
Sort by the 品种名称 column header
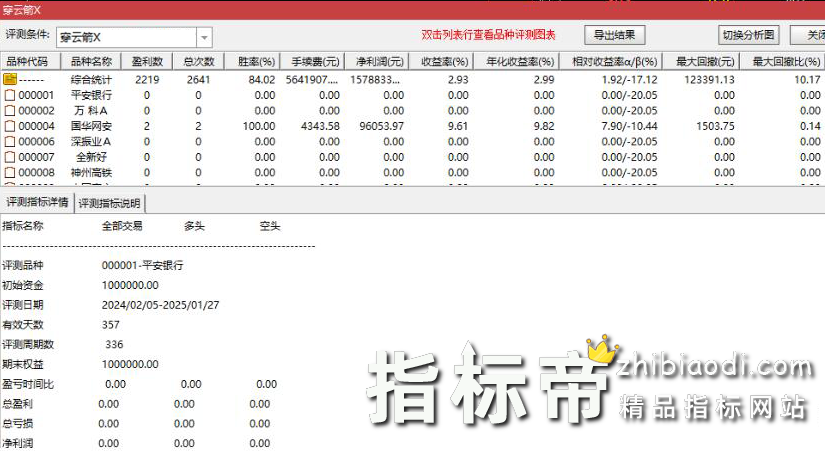pos(91,62)
